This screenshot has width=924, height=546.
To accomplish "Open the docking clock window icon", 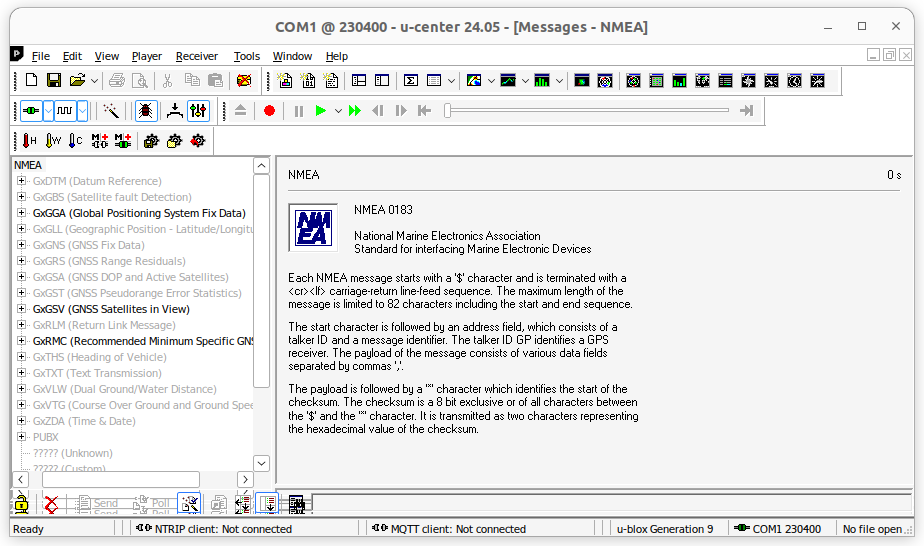I will pyautogui.click(x=794, y=81).
